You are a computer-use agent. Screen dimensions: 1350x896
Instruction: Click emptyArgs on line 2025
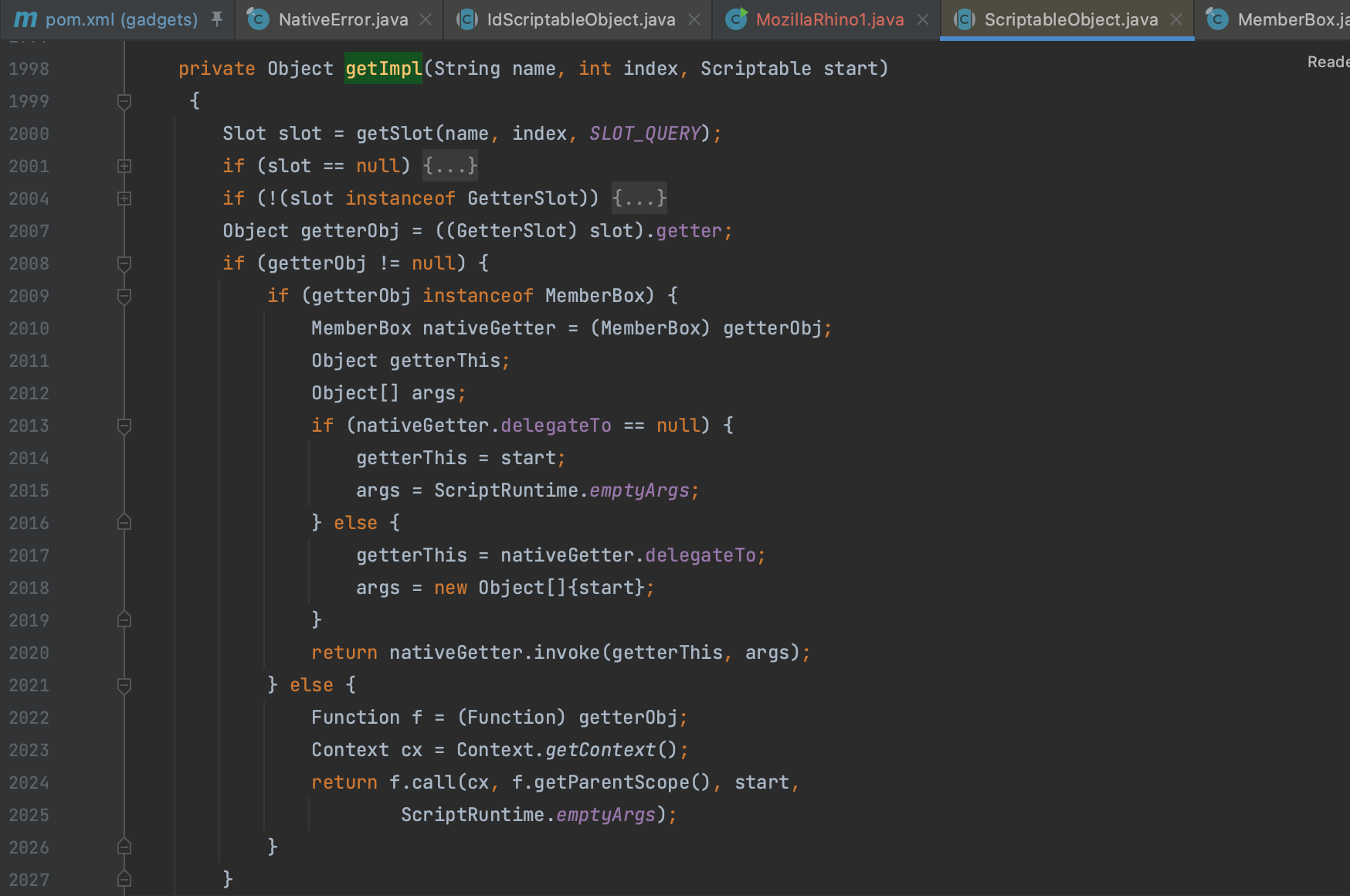pos(606,815)
